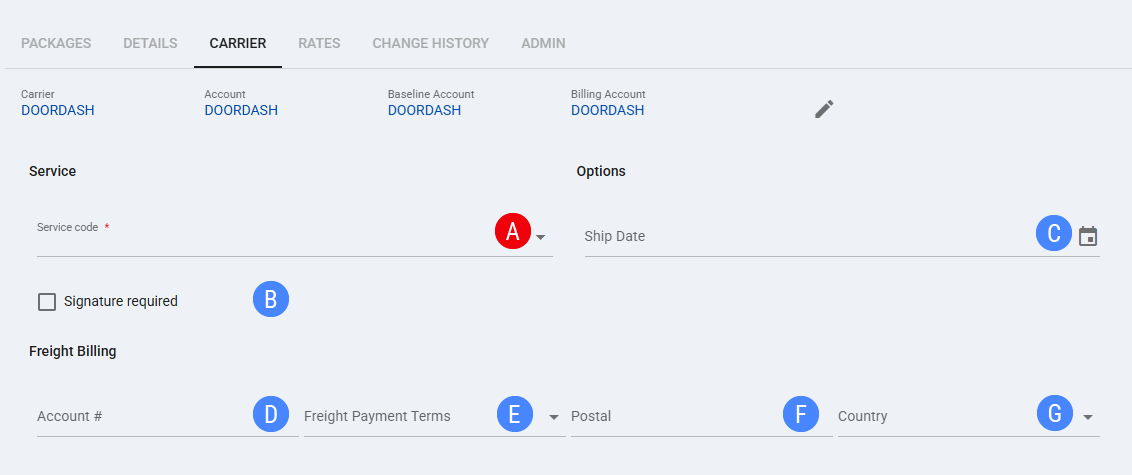Click into the Postal field

702,417
